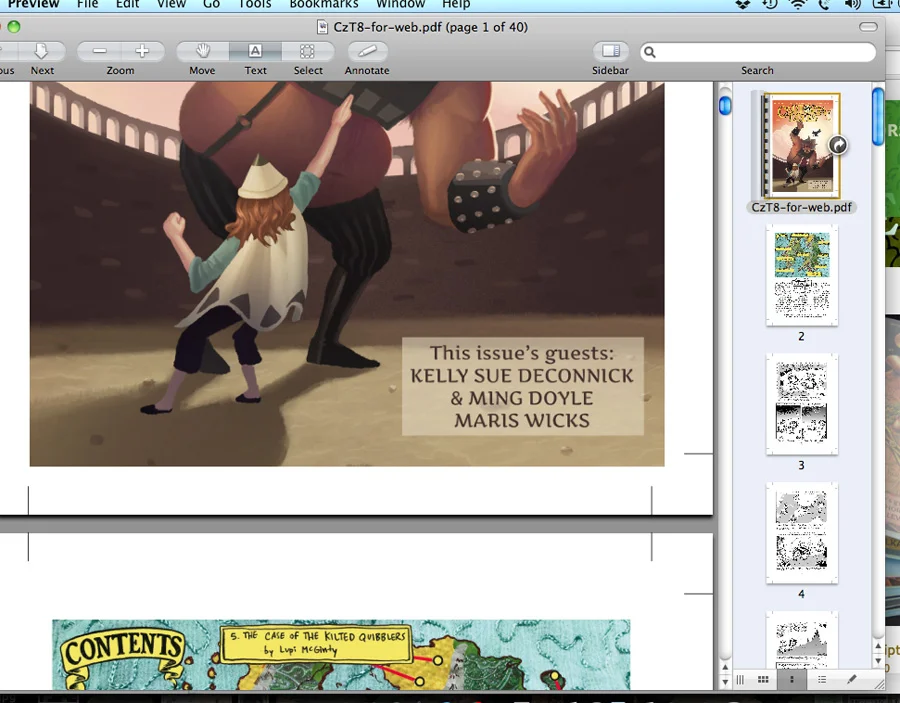The height and width of the screenshot is (703, 900).
Task: Click the Annotate pencil tool
Action: pos(367,51)
